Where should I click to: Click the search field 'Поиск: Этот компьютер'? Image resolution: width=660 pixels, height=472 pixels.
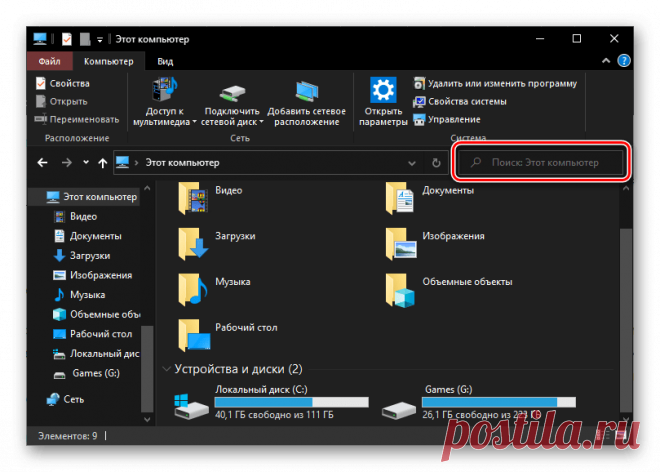541,163
